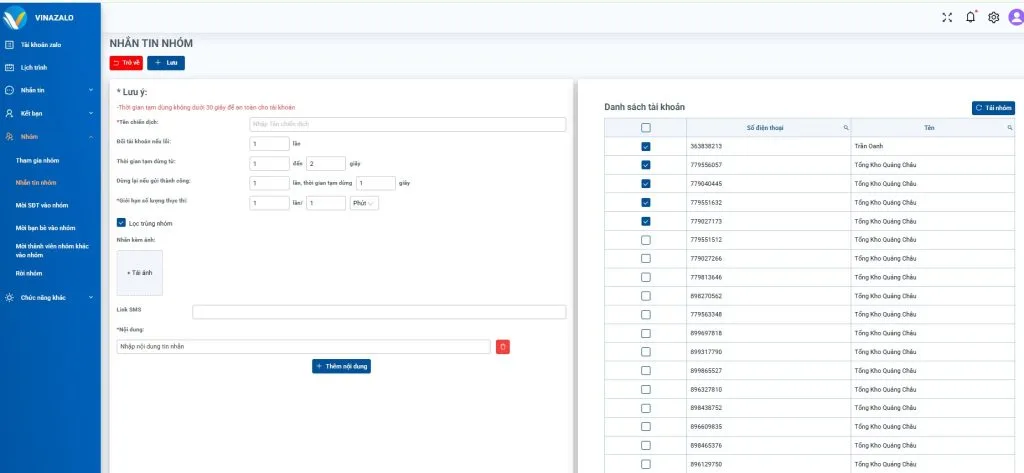Click the user avatar icon
Image resolution: width=1024 pixels, height=473 pixels.
click(1014, 17)
